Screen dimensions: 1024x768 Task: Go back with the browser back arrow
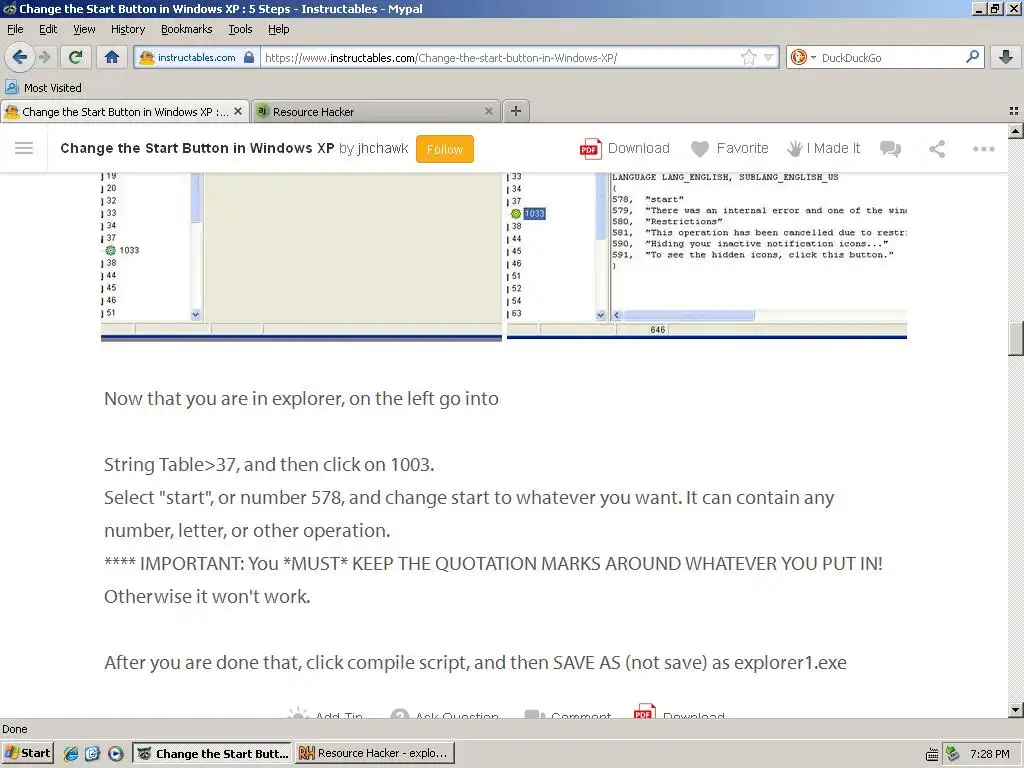coord(20,57)
